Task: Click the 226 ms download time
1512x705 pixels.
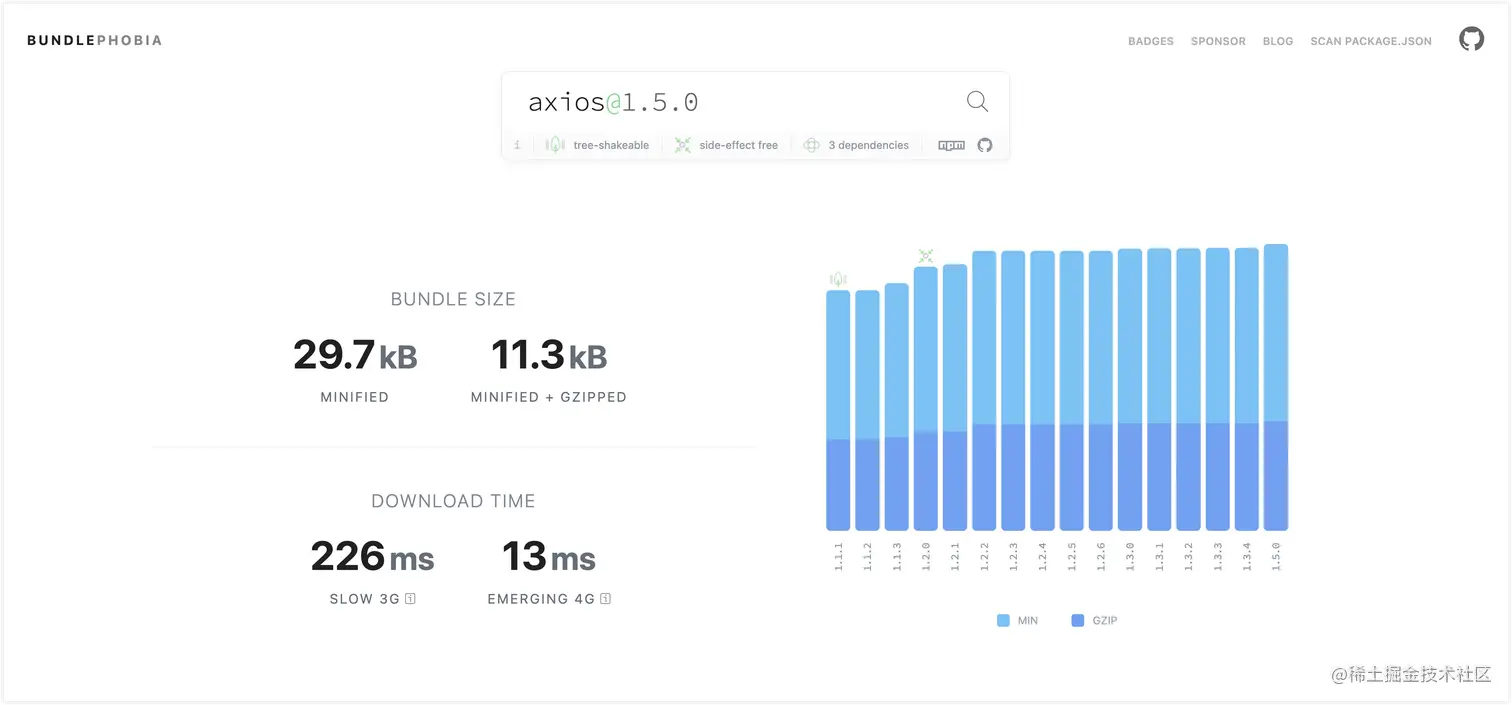Action: [x=372, y=557]
